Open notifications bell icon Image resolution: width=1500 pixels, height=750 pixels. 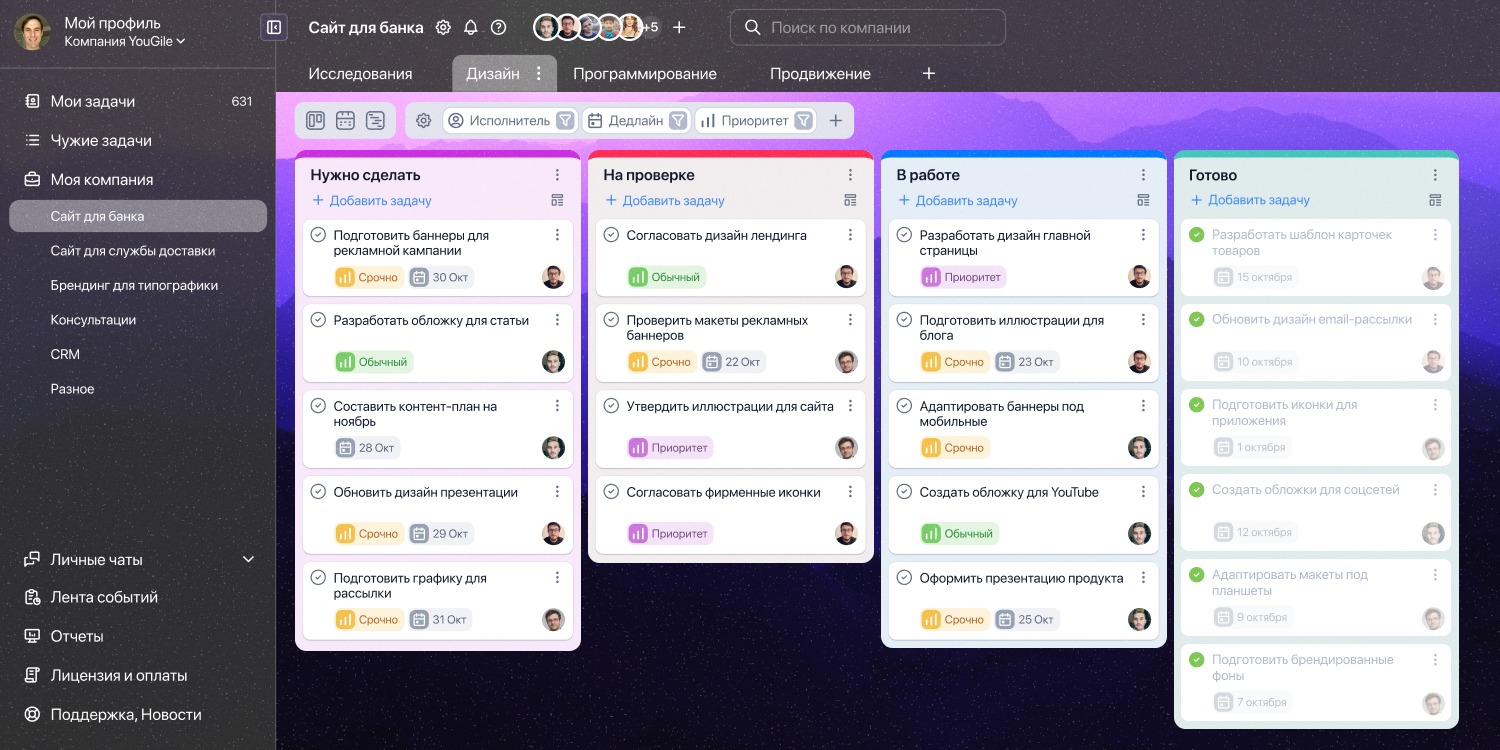(471, 28)
